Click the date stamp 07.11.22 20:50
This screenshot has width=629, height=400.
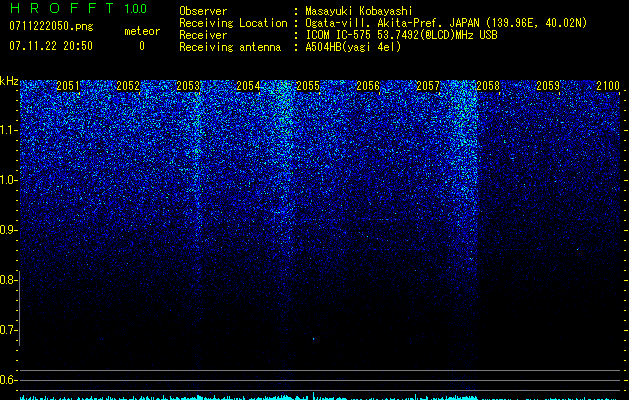(51, 46)
